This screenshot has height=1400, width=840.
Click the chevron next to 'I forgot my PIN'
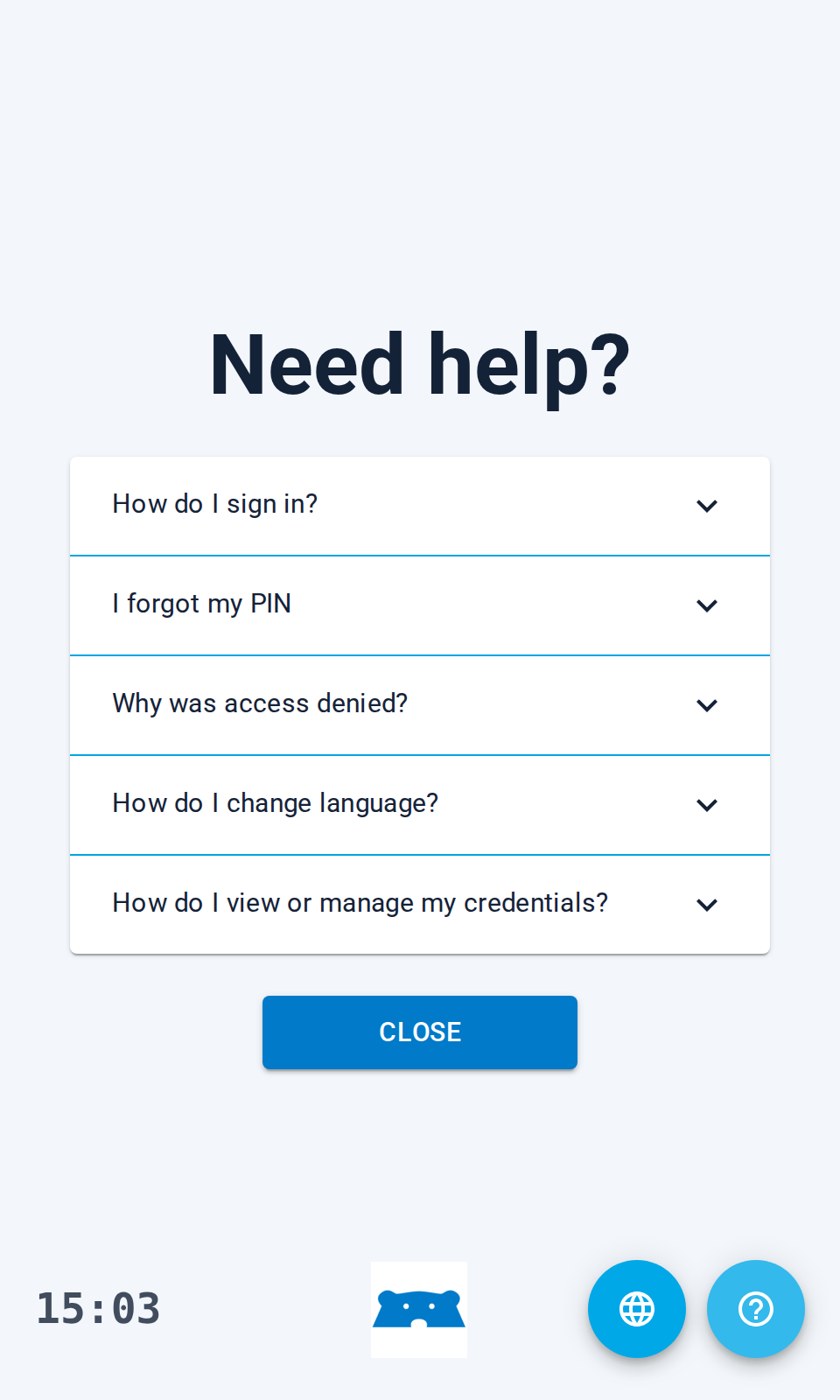pyautogui.click(x=707, y=605)
